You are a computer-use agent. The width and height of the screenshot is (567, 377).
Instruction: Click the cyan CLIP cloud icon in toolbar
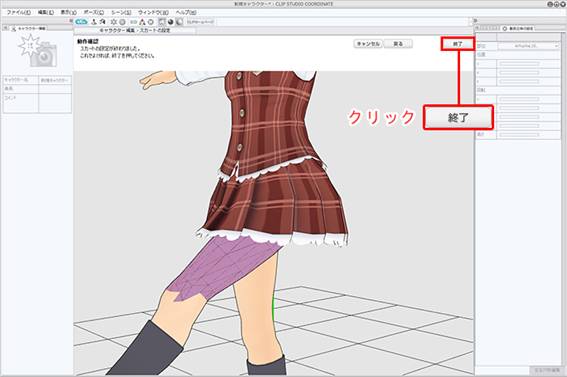coord(81,22)
